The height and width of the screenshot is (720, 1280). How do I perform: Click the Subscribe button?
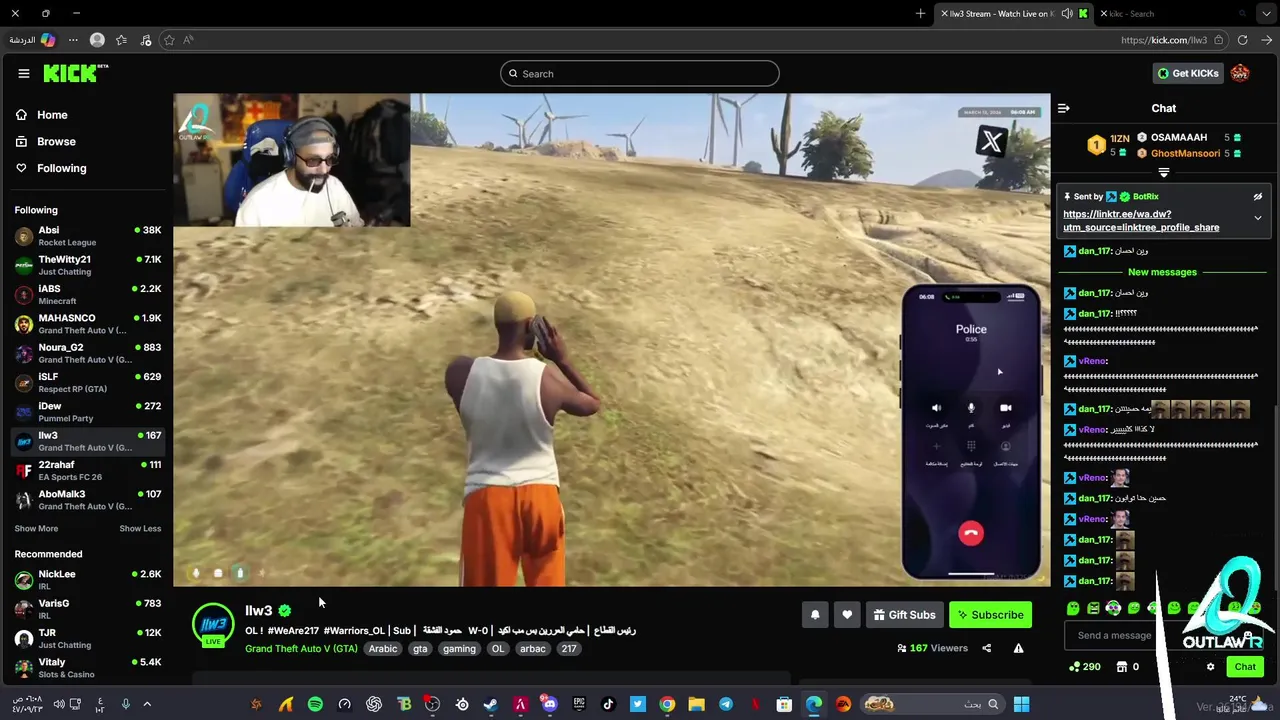pyautogui.click(x=990, y=615)
